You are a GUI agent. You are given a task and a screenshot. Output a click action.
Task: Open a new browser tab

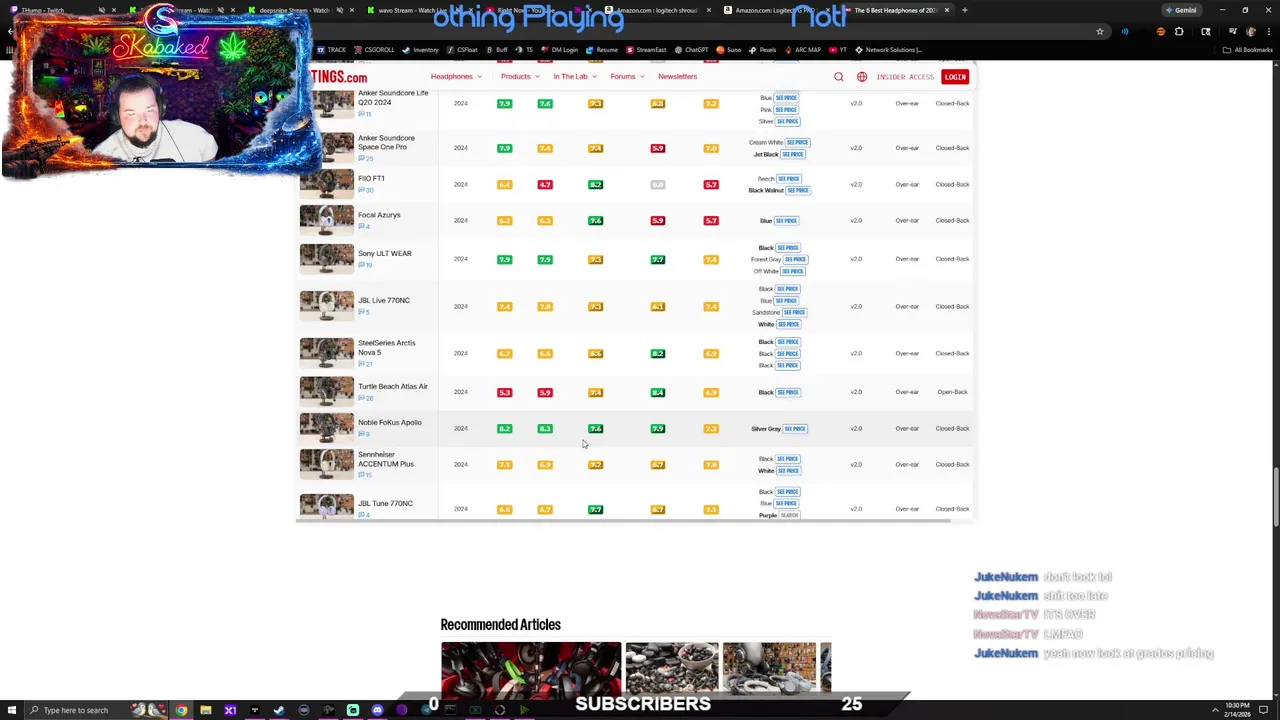point(965,10)
